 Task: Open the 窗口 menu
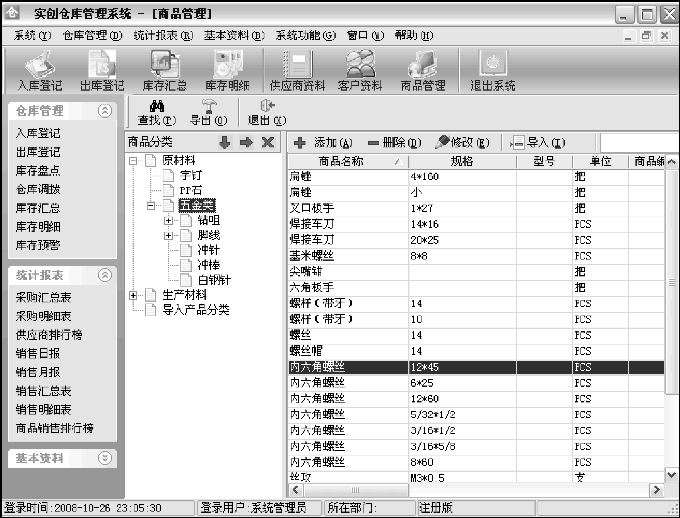(366, 36)
